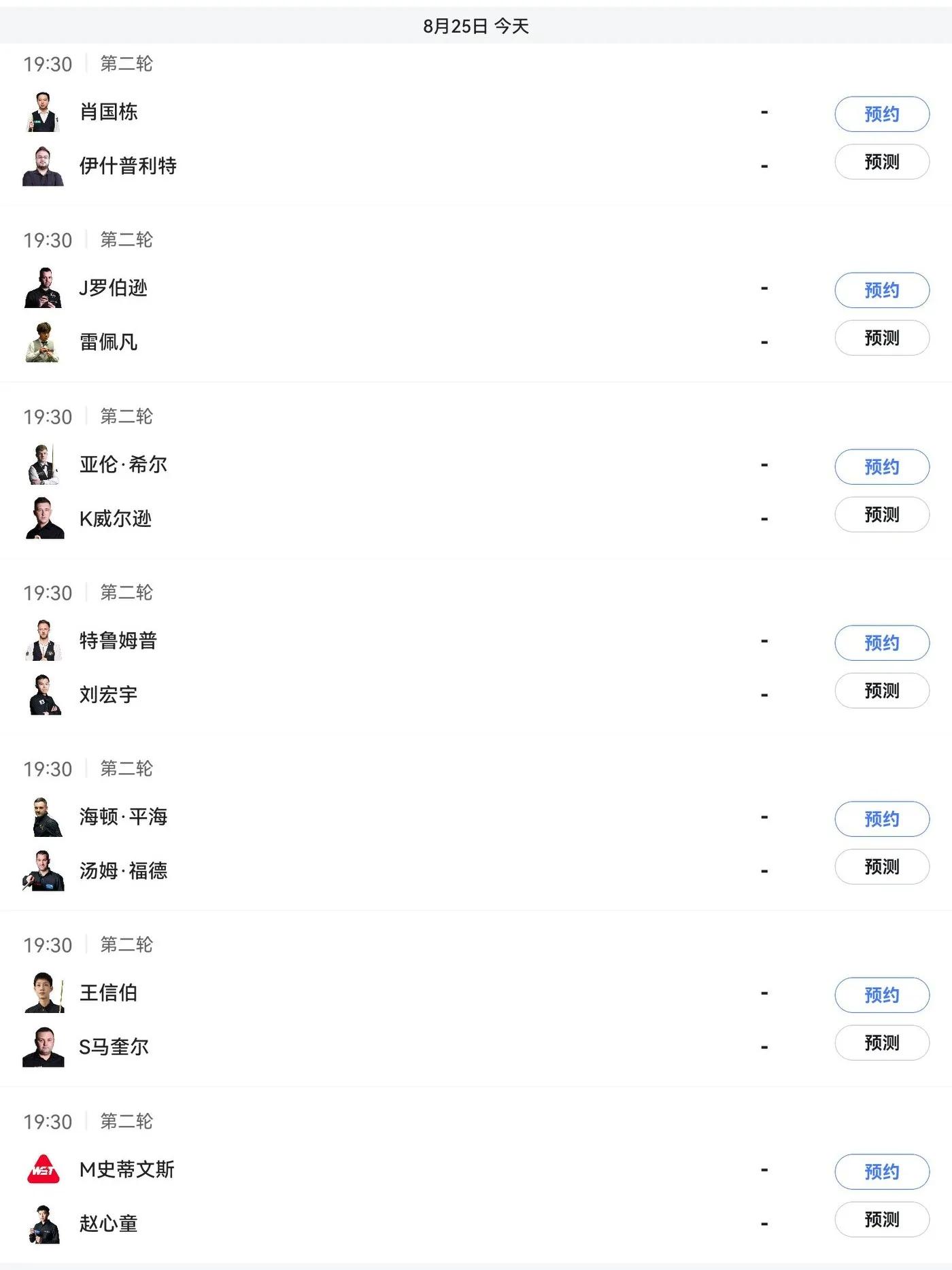952x1270 pixels.
Task: Open 预测 for 亚伦·希尔 vs K威尔逊
Action: pos(882,515)
